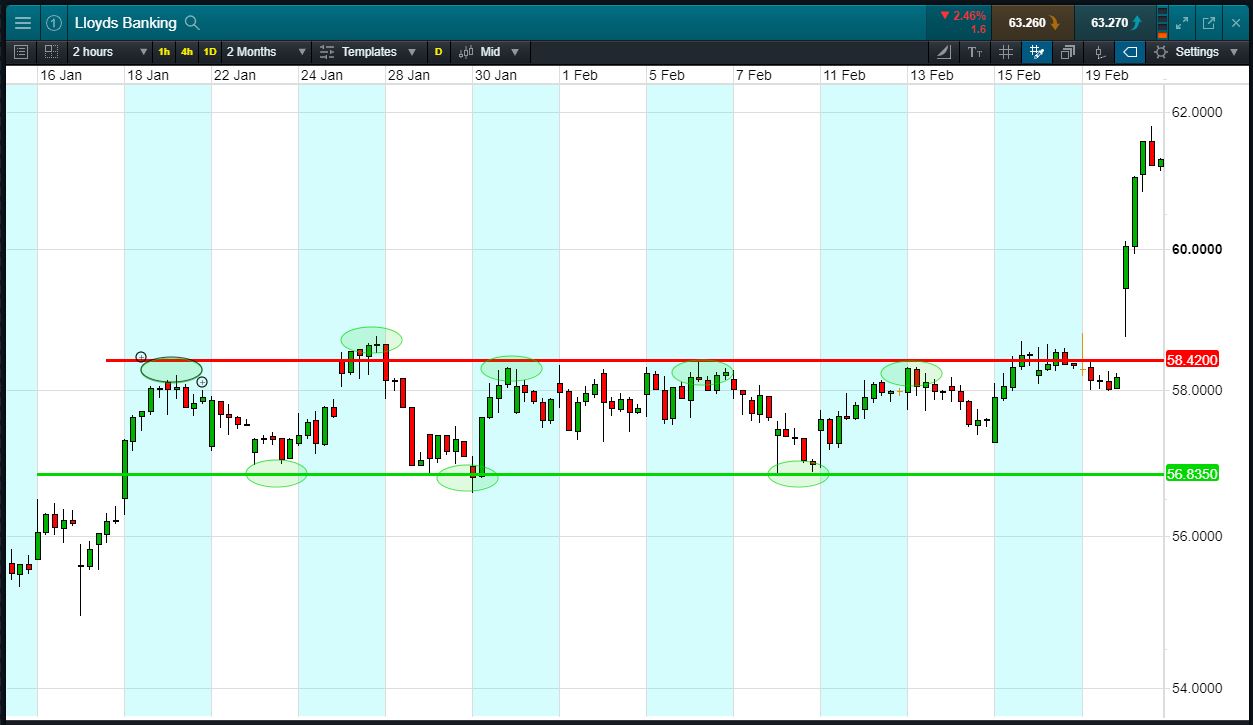1253x725 pixels.
Task: Switch chart to 1D interval
Action: tap(210, 51)
